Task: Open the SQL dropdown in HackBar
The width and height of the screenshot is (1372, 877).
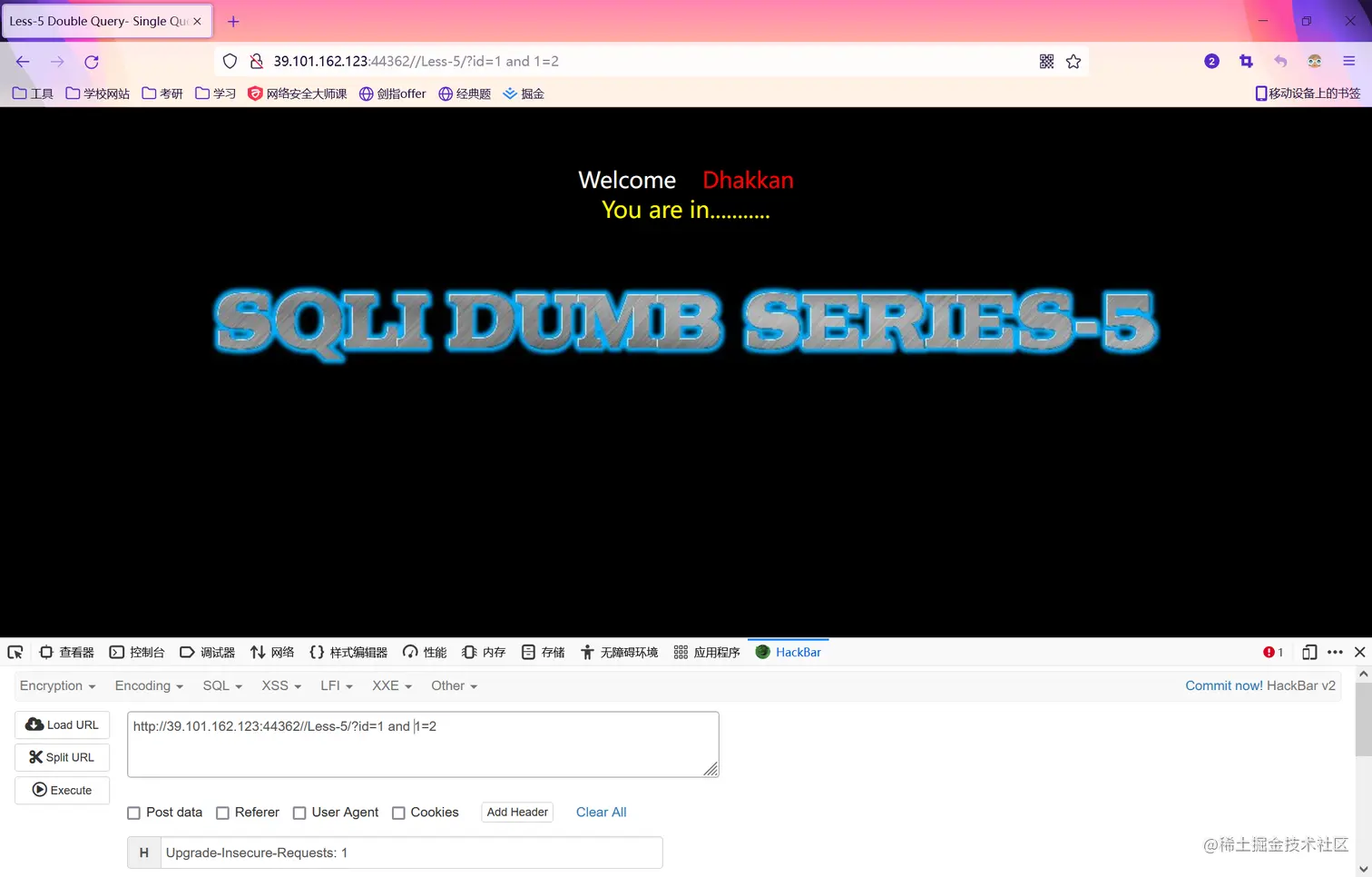Action: 221,685
